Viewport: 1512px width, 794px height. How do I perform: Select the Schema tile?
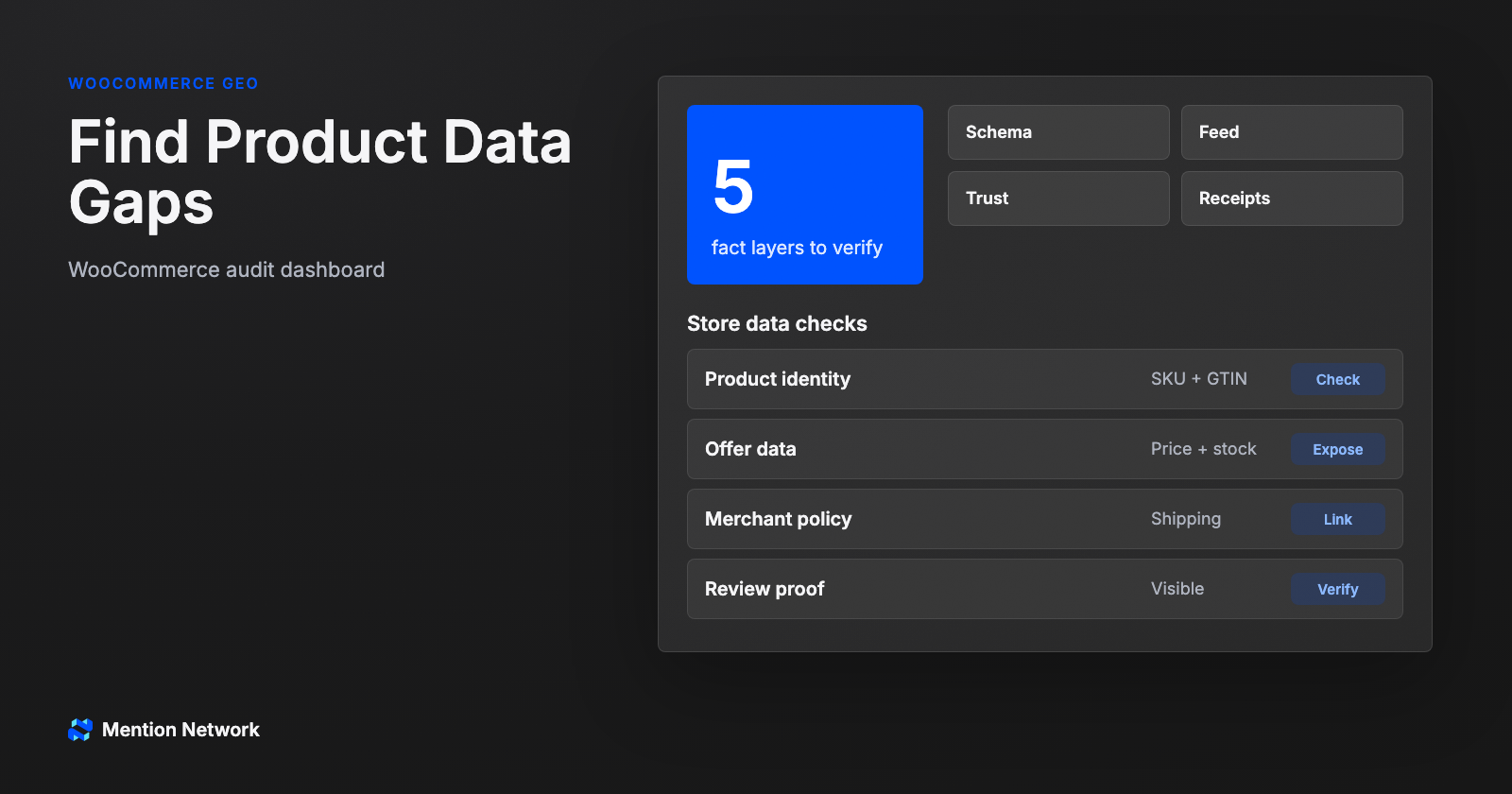click(x=1058, y=132)
